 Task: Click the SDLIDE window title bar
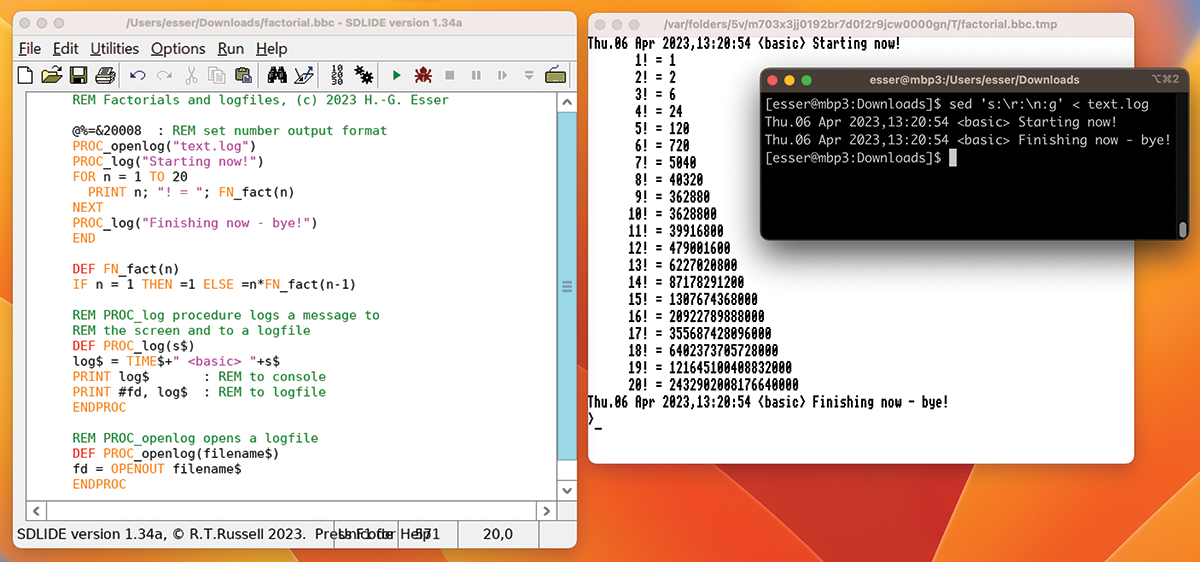295,23
